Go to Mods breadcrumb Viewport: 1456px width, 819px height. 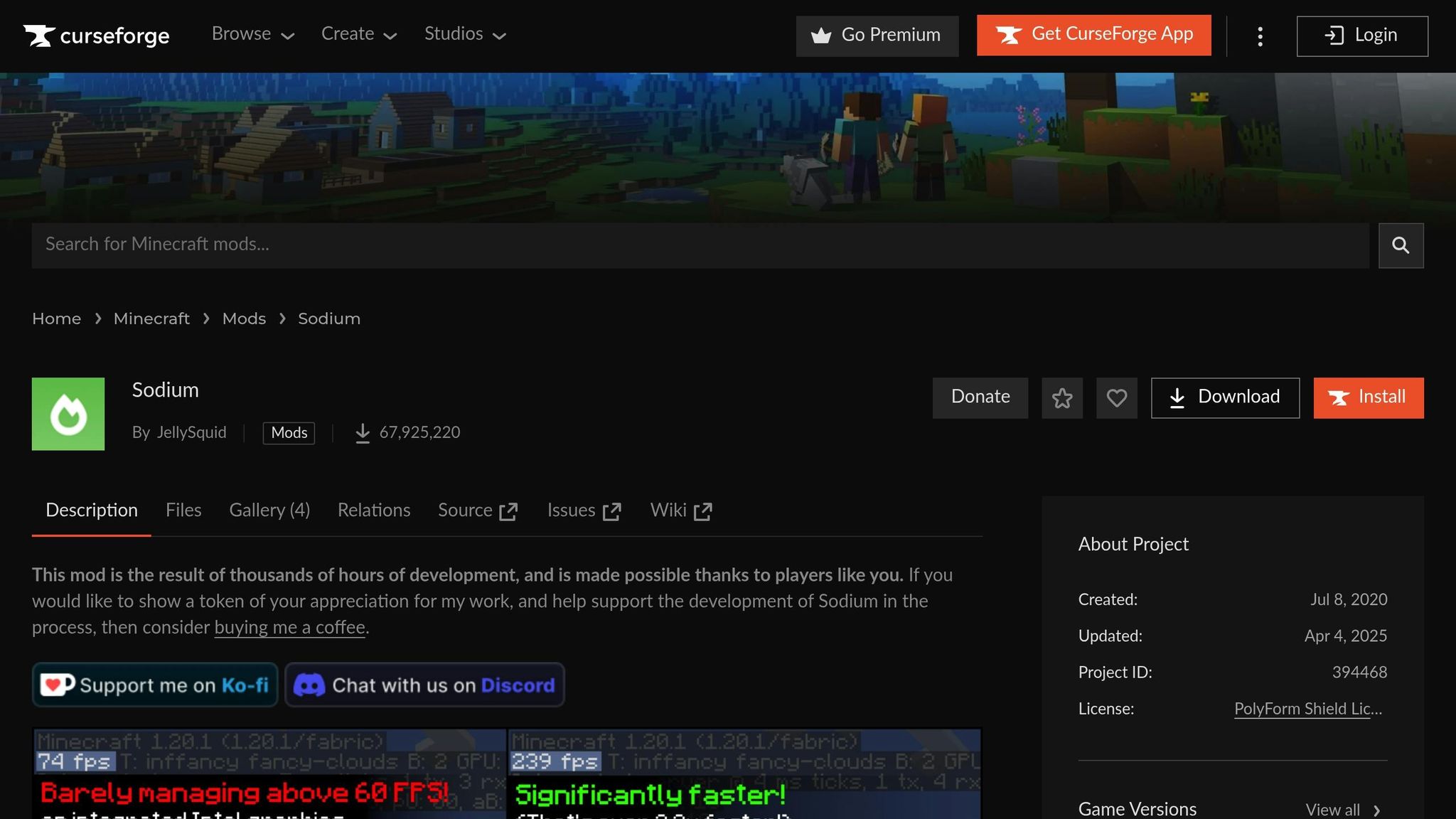244,318
